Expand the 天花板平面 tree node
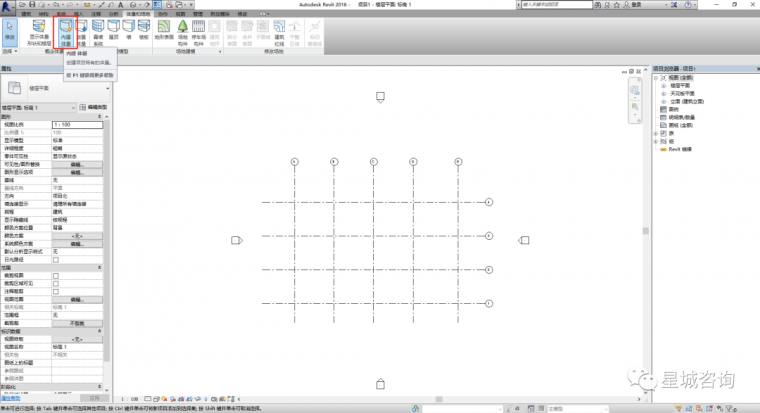Image resolution: width=760 pixels, height=413 pixels. (662, 94)
